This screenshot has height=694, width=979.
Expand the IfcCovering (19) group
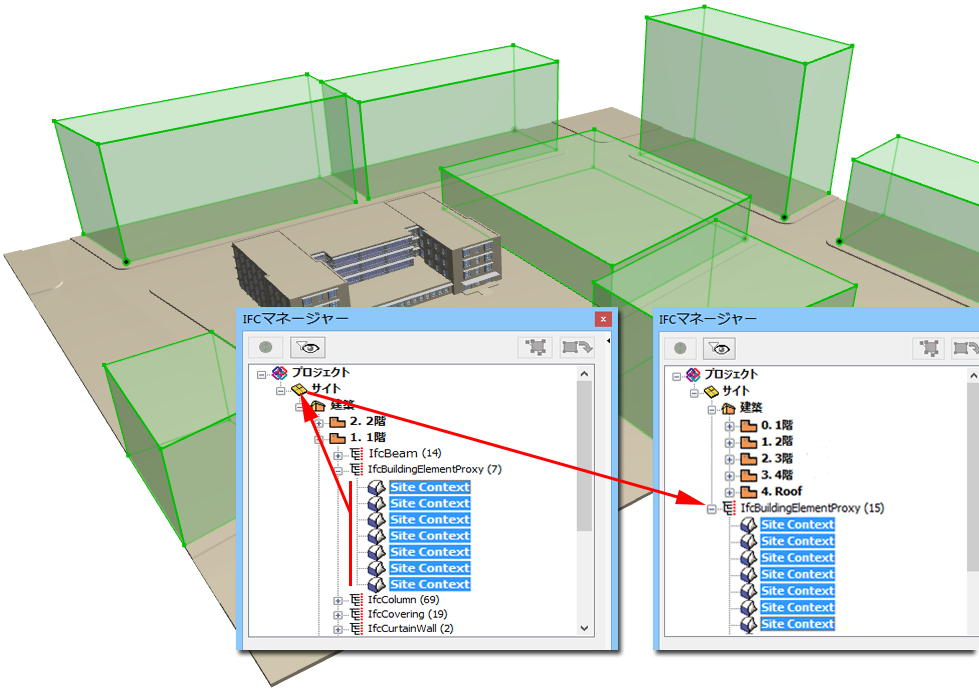pyautogui.click(x=338, y=615)
